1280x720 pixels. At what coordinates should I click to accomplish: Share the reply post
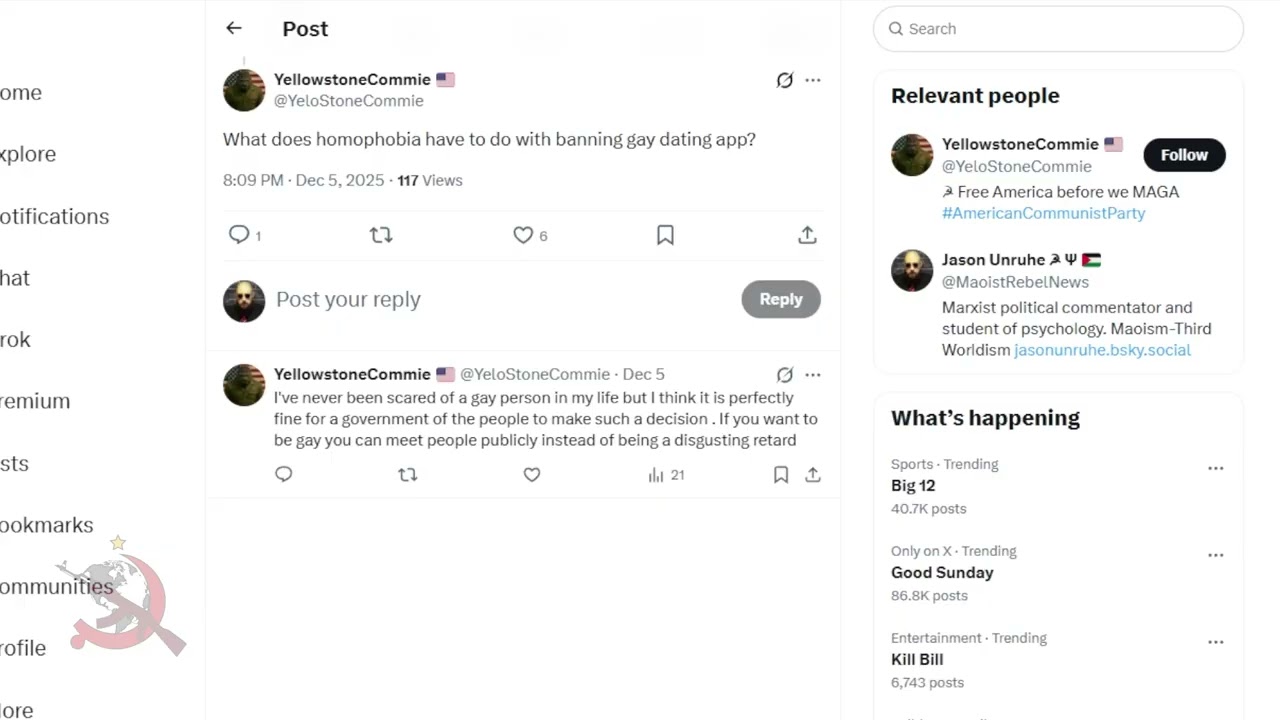(813, 475)
